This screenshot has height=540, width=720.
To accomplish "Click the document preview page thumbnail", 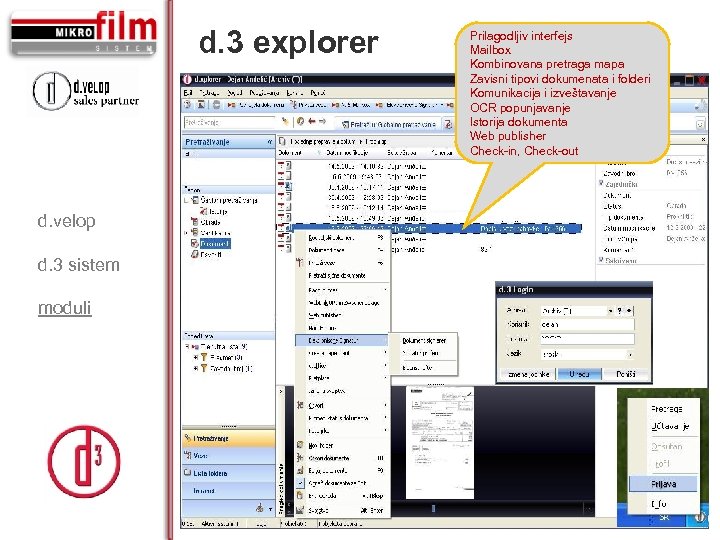I will (440, 442).
